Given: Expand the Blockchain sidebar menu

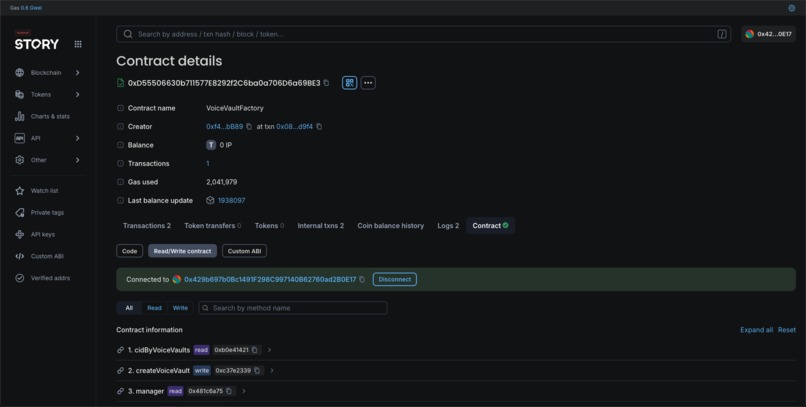Looking at the screenshot, I should (47, 72).
